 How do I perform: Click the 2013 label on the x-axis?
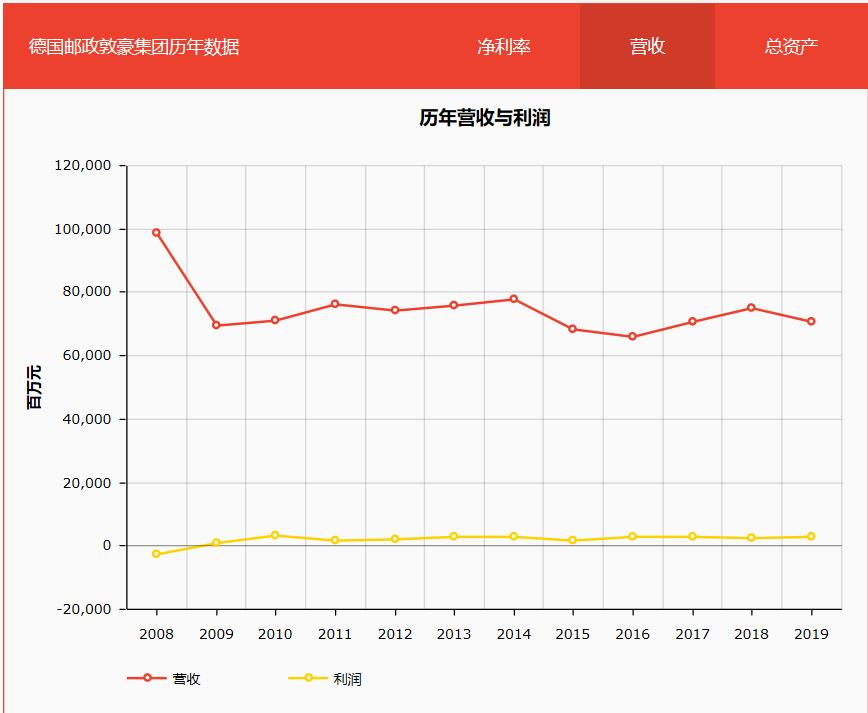tap(455, 634)
